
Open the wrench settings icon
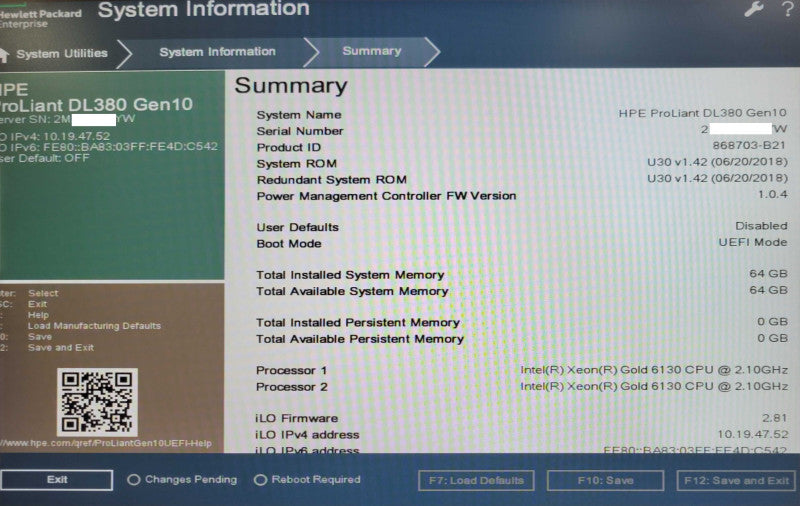[x=754, y=9]
